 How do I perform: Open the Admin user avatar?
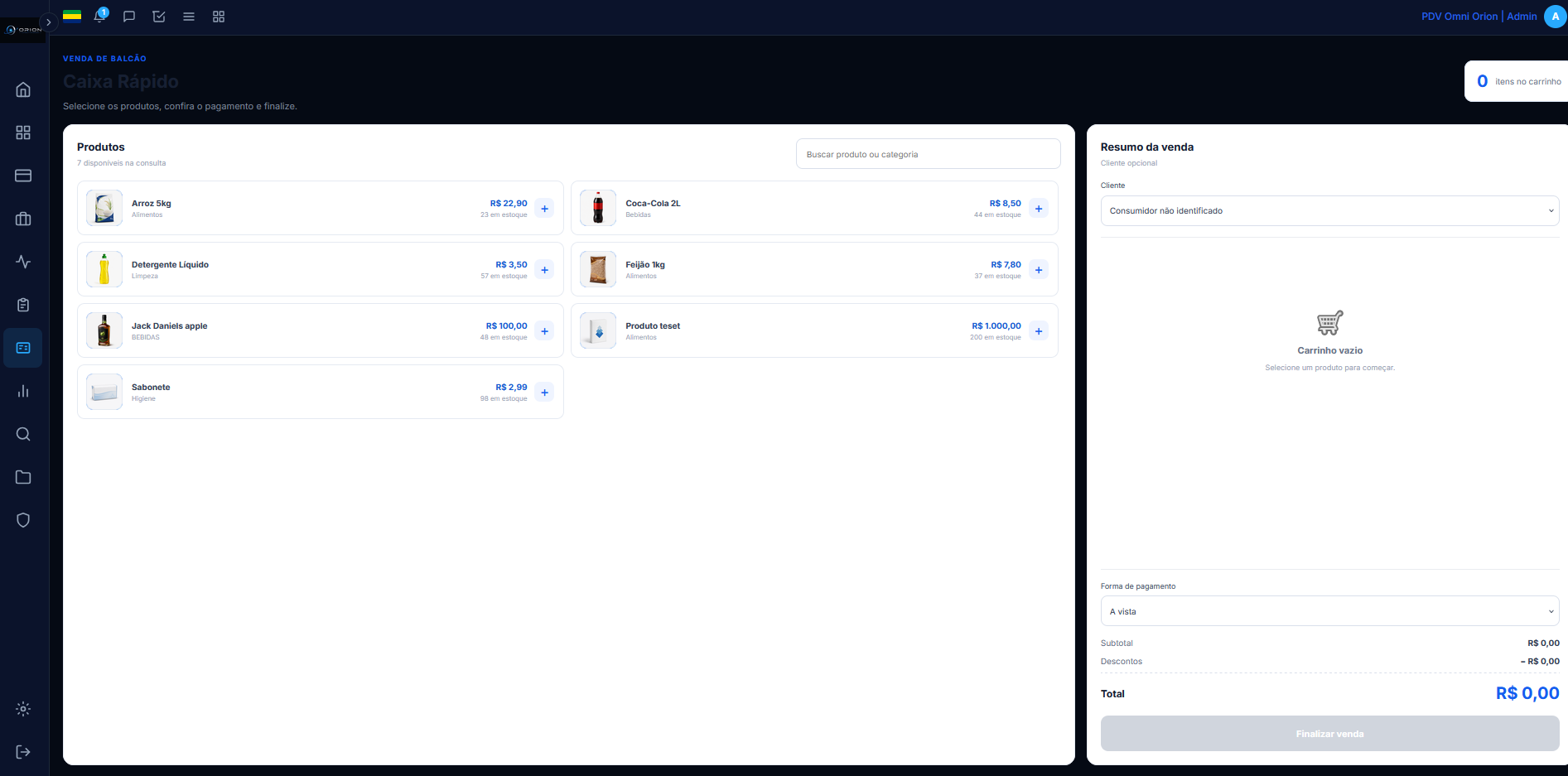pyautogui.click(x=1555, y=17)
